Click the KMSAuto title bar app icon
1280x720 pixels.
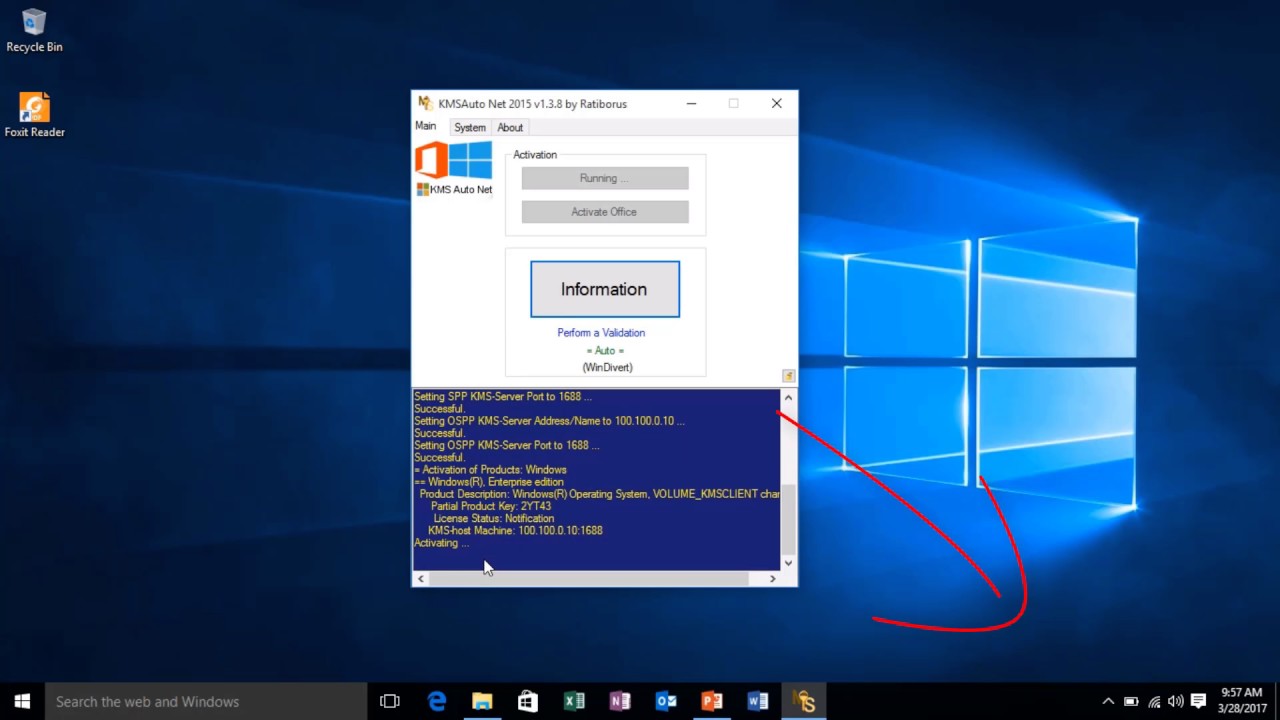[x=425, y=103]
